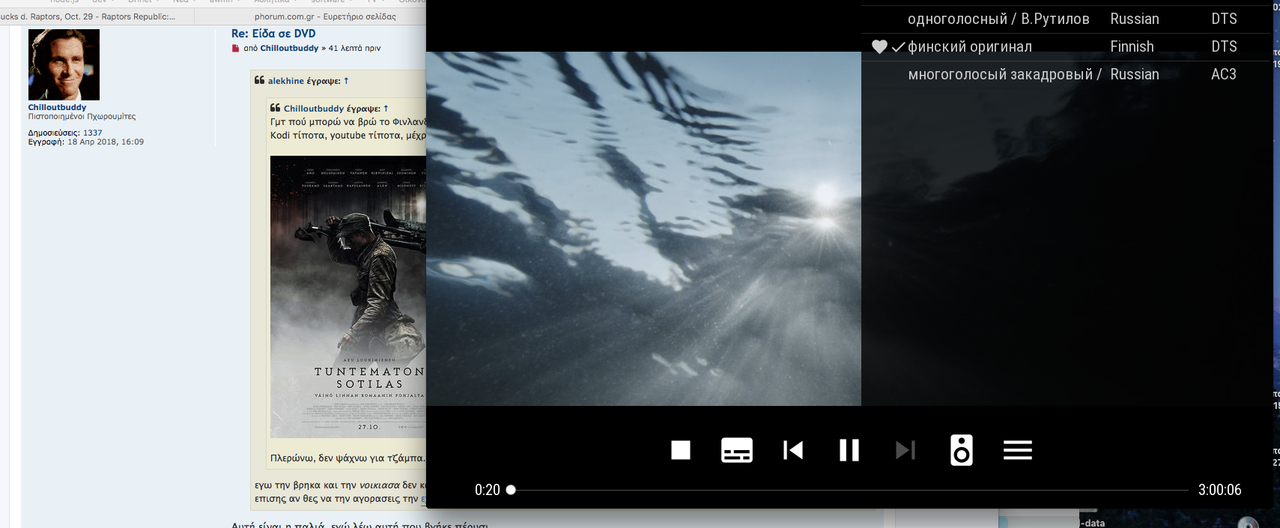Switch to the Raptors Republic browser tab
1280x528 pixels.
coord(95,17)
